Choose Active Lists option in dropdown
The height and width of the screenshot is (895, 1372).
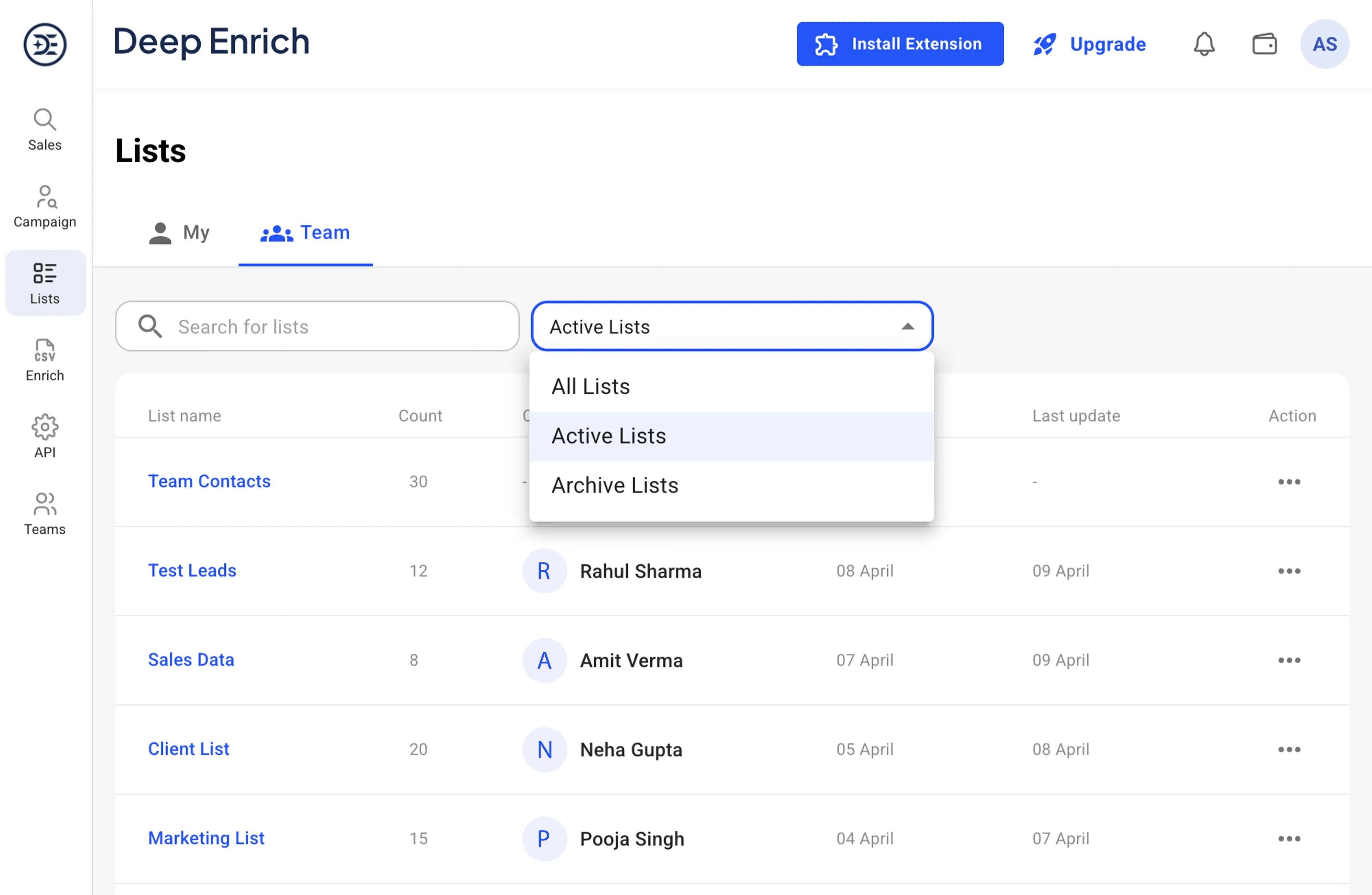[x=732, y=436]
